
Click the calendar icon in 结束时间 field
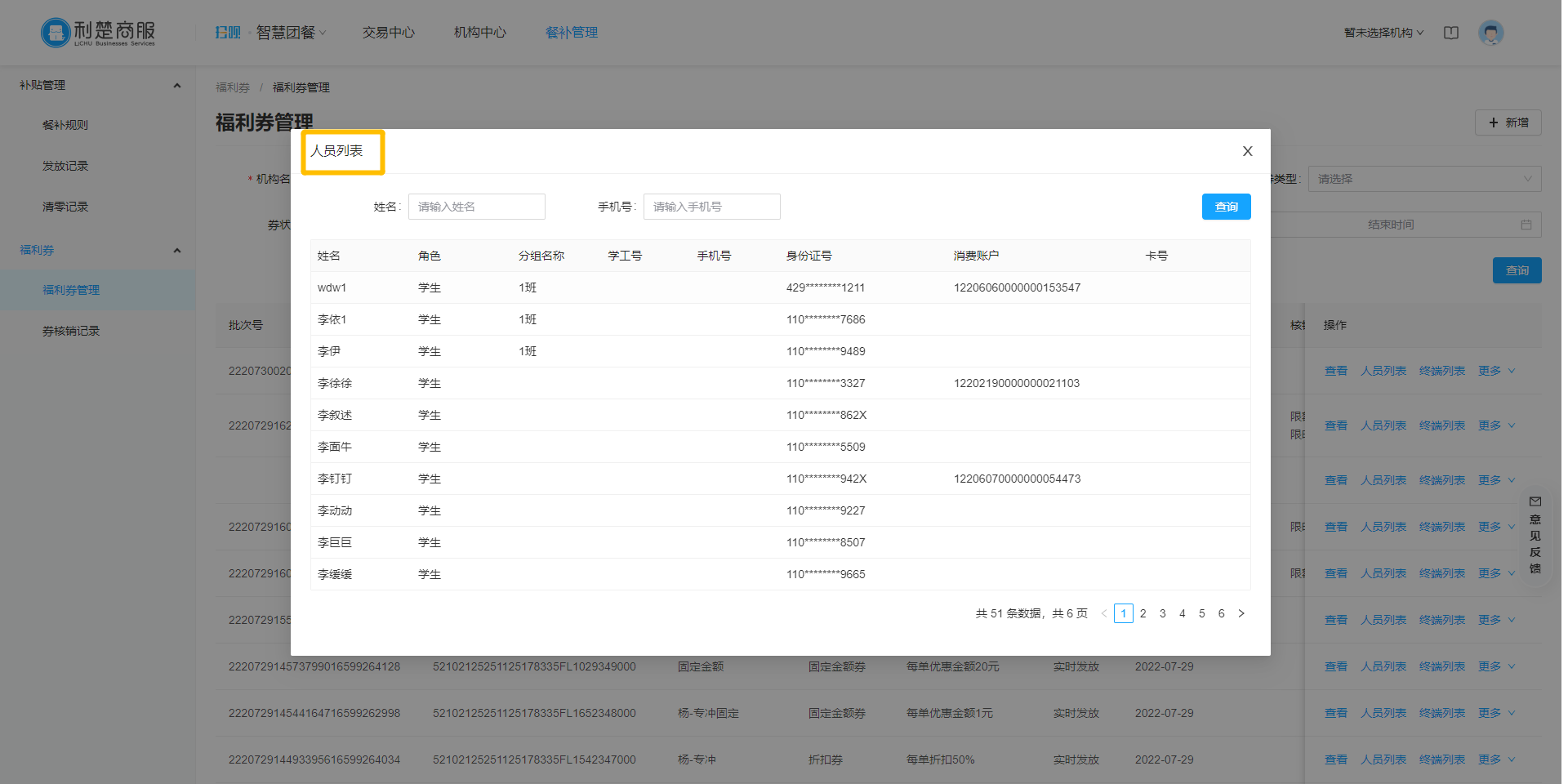(x=1526, y=225)
